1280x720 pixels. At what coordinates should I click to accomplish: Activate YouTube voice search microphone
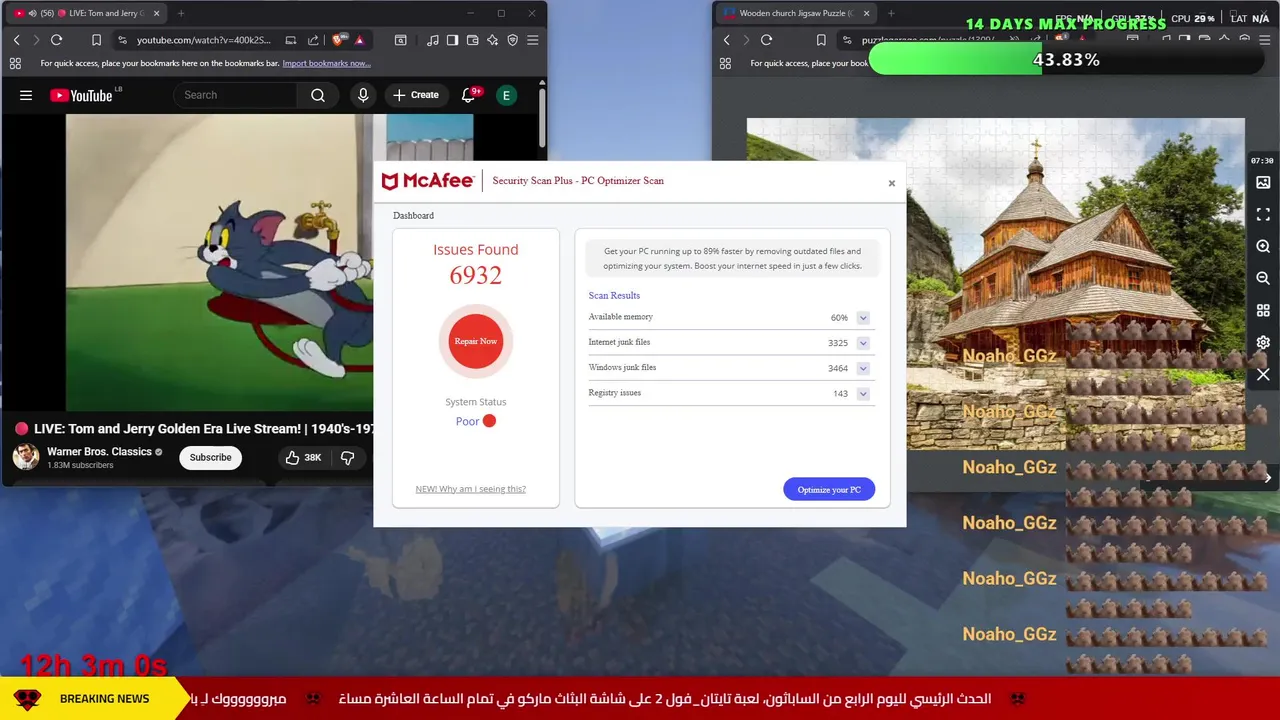click(363, 95)
